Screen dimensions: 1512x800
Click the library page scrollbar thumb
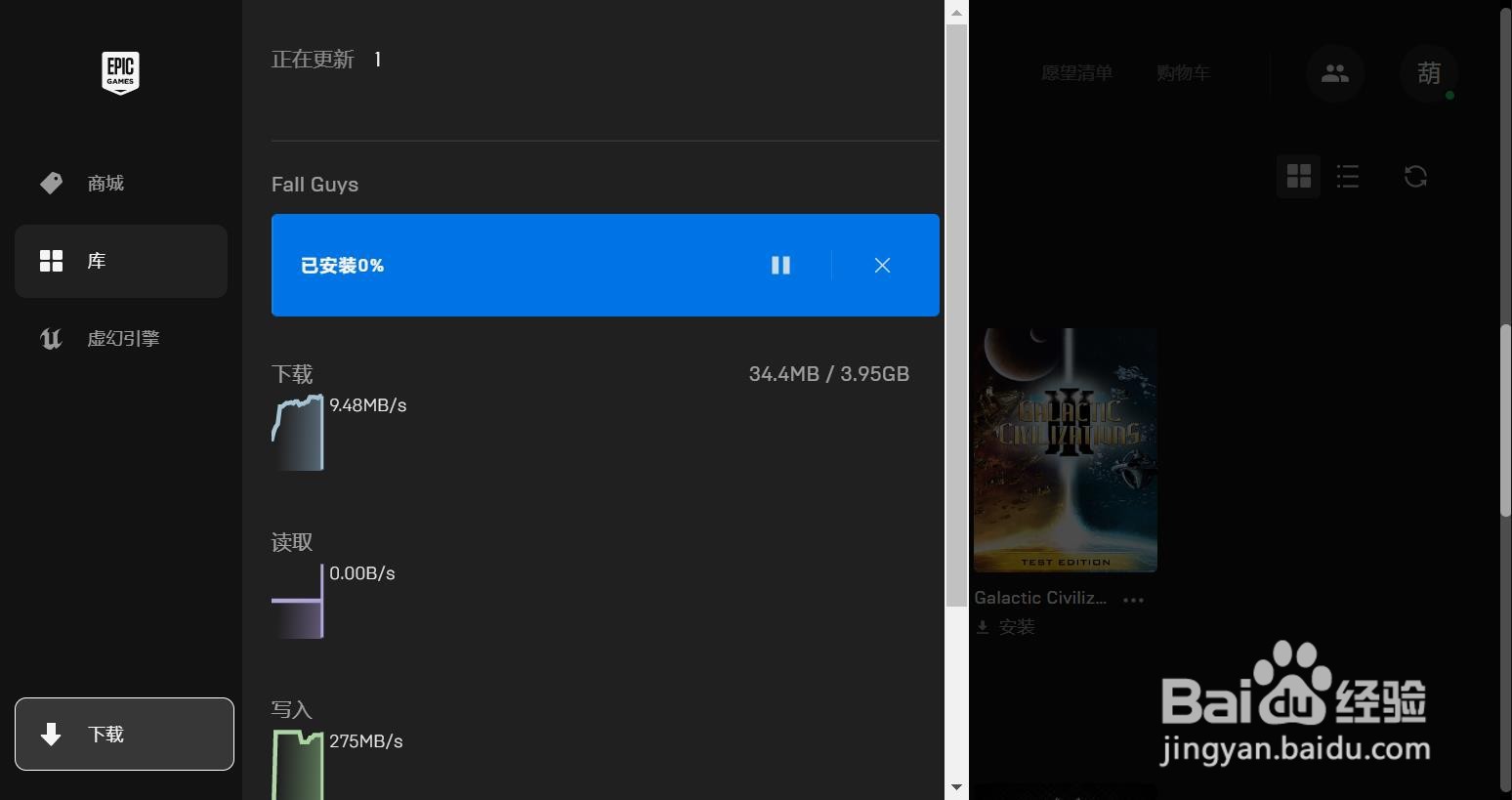(1505, 420)
